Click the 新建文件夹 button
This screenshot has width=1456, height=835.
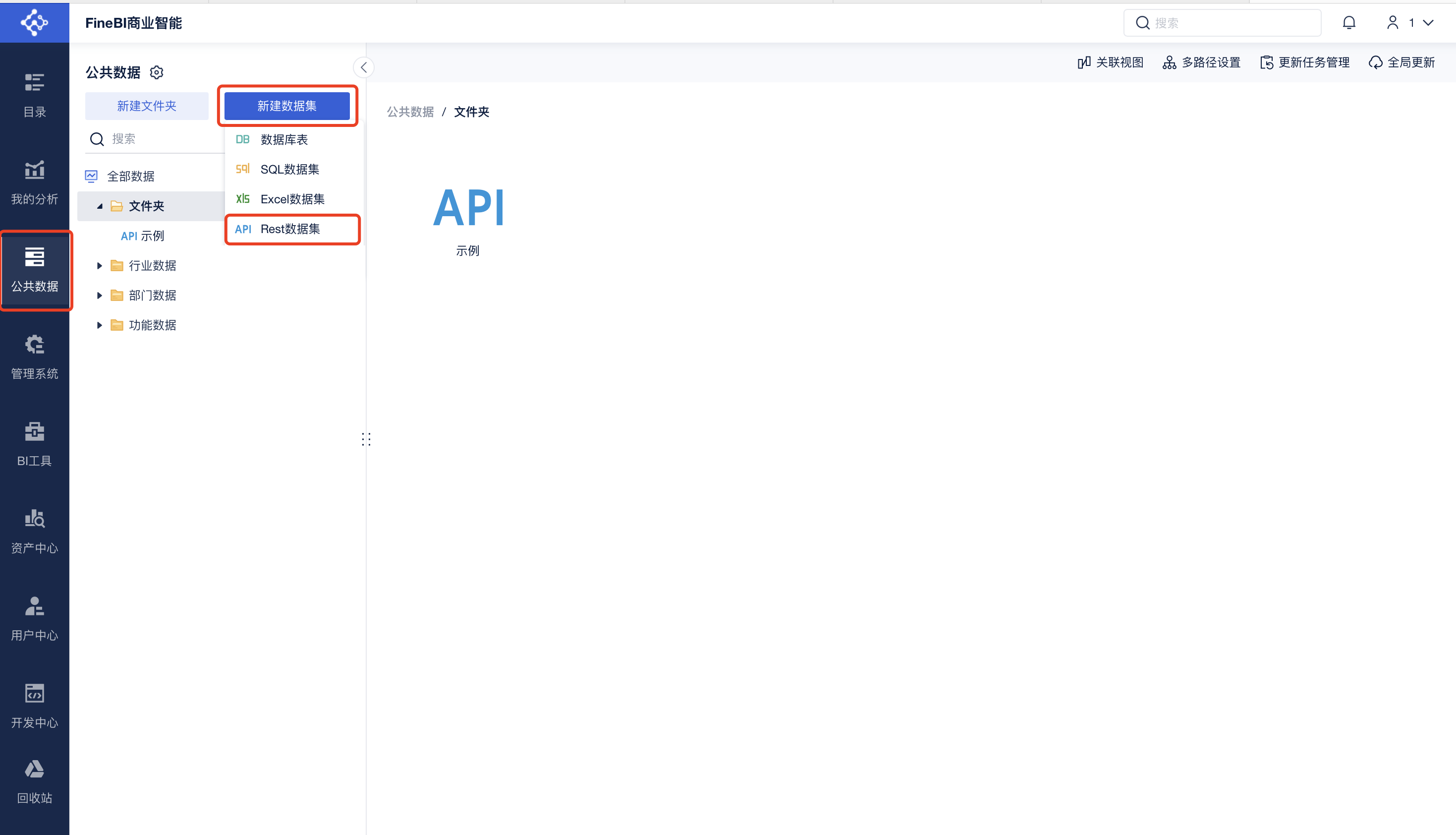tap(147, 106)
